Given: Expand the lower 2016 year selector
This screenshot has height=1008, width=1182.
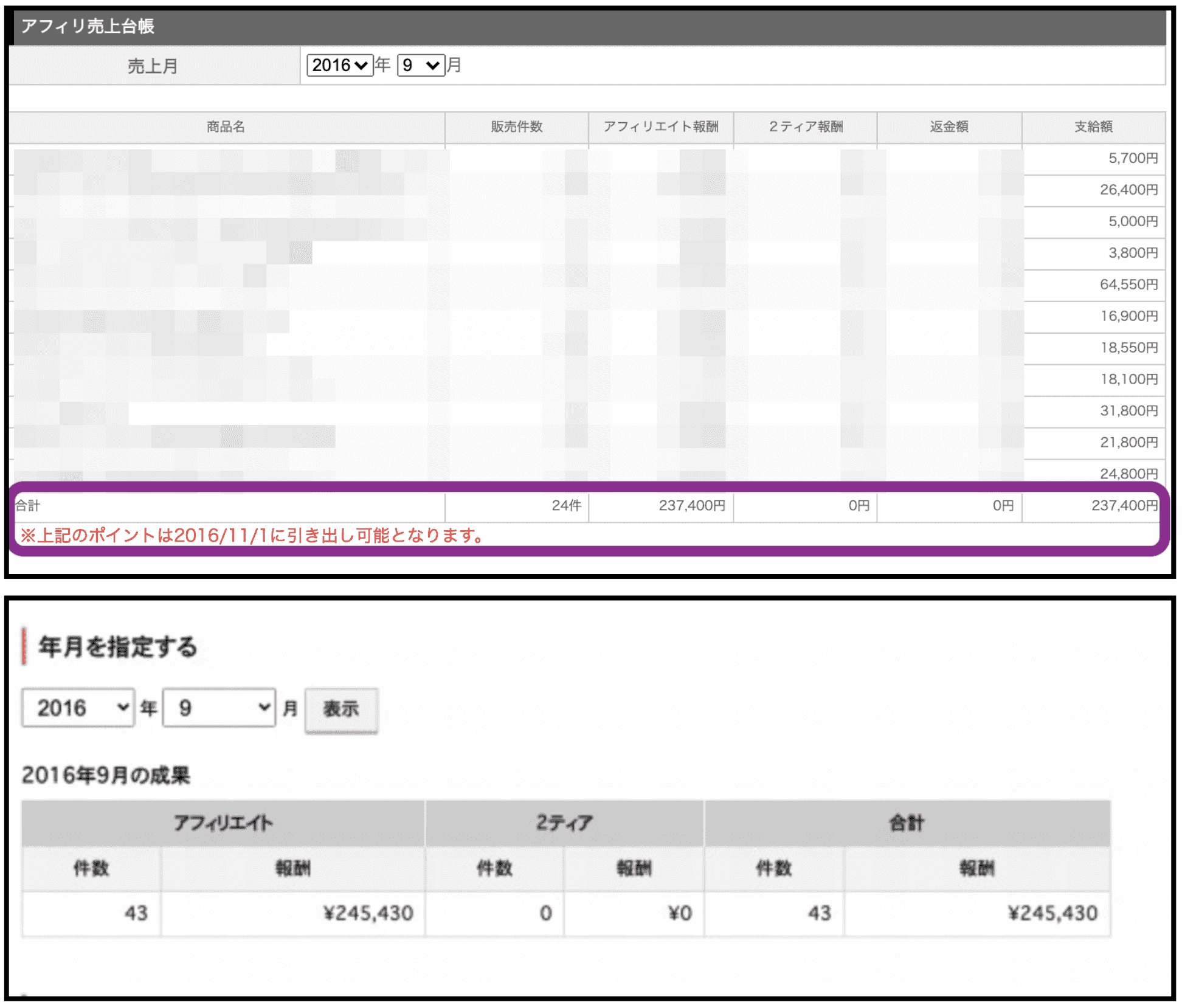Looking at the screenshot, I should 78,708.
